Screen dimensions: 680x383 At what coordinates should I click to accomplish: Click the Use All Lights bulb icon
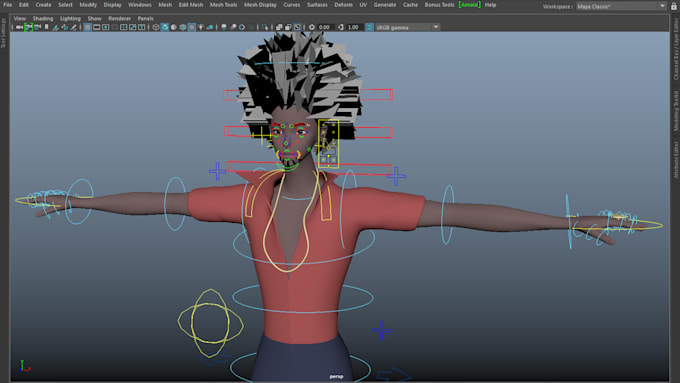coord(200,27)
